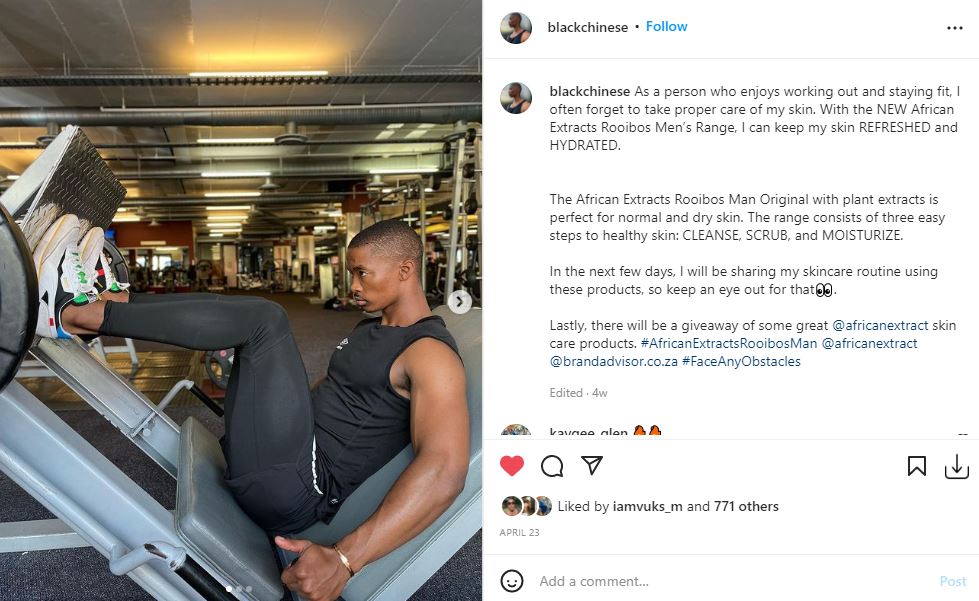This screenshot has width=979, height=601.
Task: View the 771 others who liked
Action: pos(746,506)
